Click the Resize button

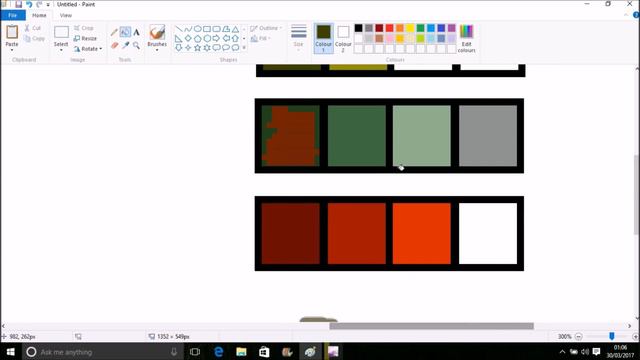[x=85, y=38]
